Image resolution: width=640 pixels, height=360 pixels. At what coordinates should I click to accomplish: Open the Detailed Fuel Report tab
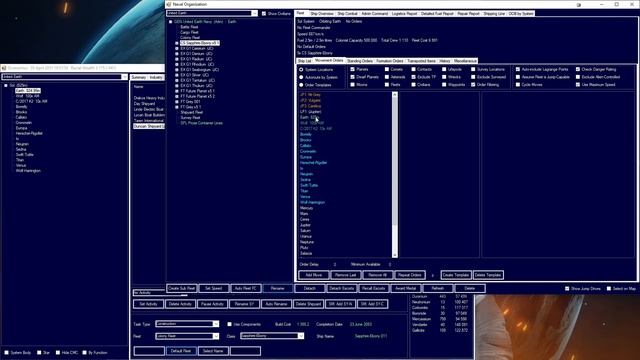437,13
